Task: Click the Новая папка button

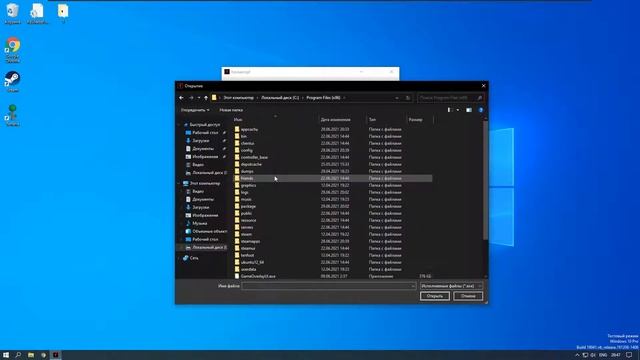Action: pos(231,110)
